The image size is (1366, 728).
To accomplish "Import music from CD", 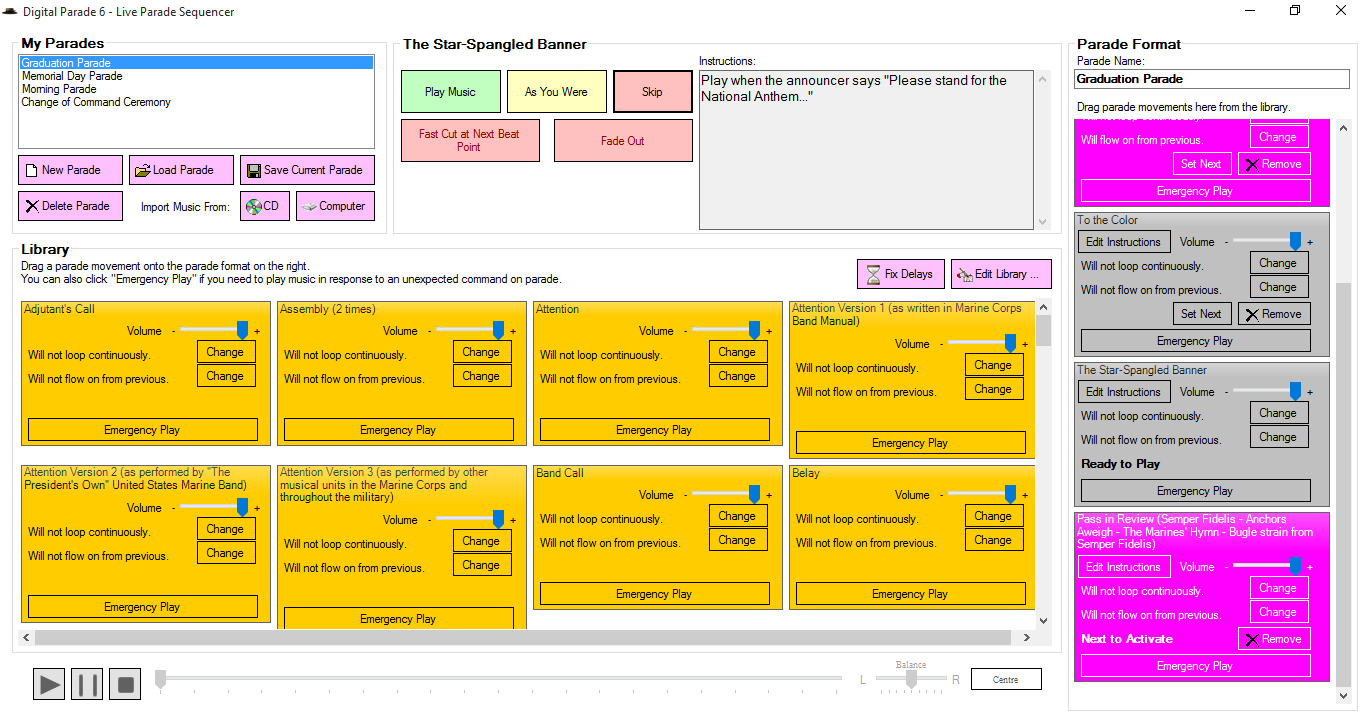I will pos(264,206).
